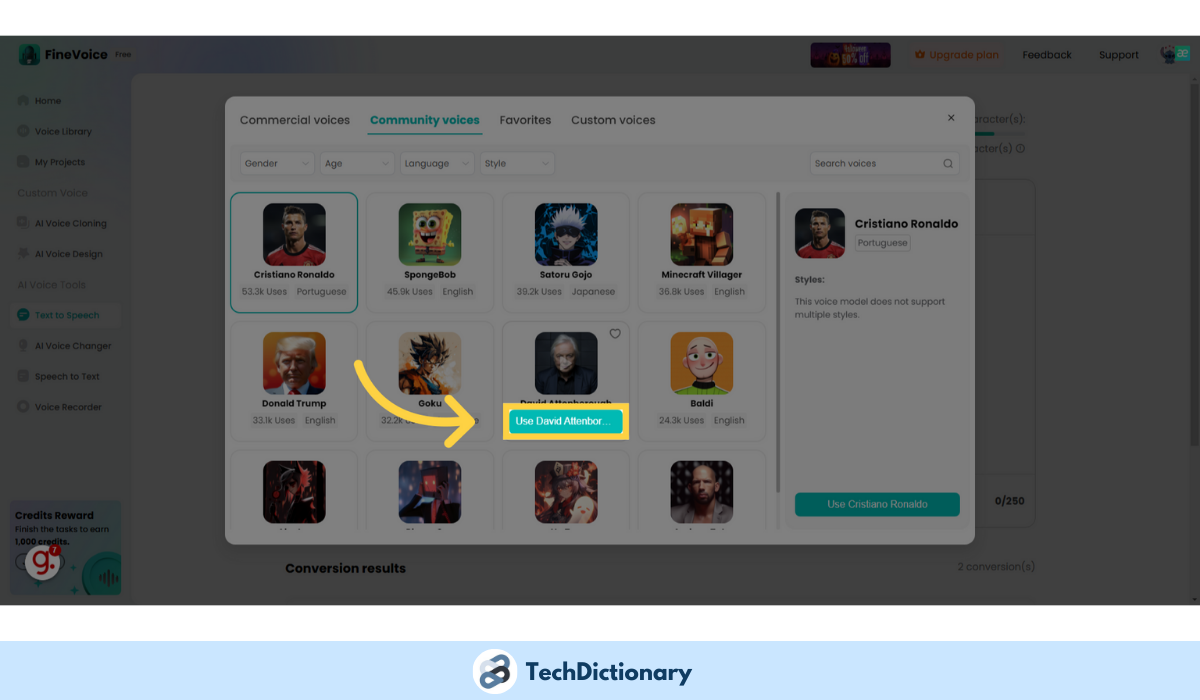Open the AI Voice Changer tool

(x=65, y=346)
